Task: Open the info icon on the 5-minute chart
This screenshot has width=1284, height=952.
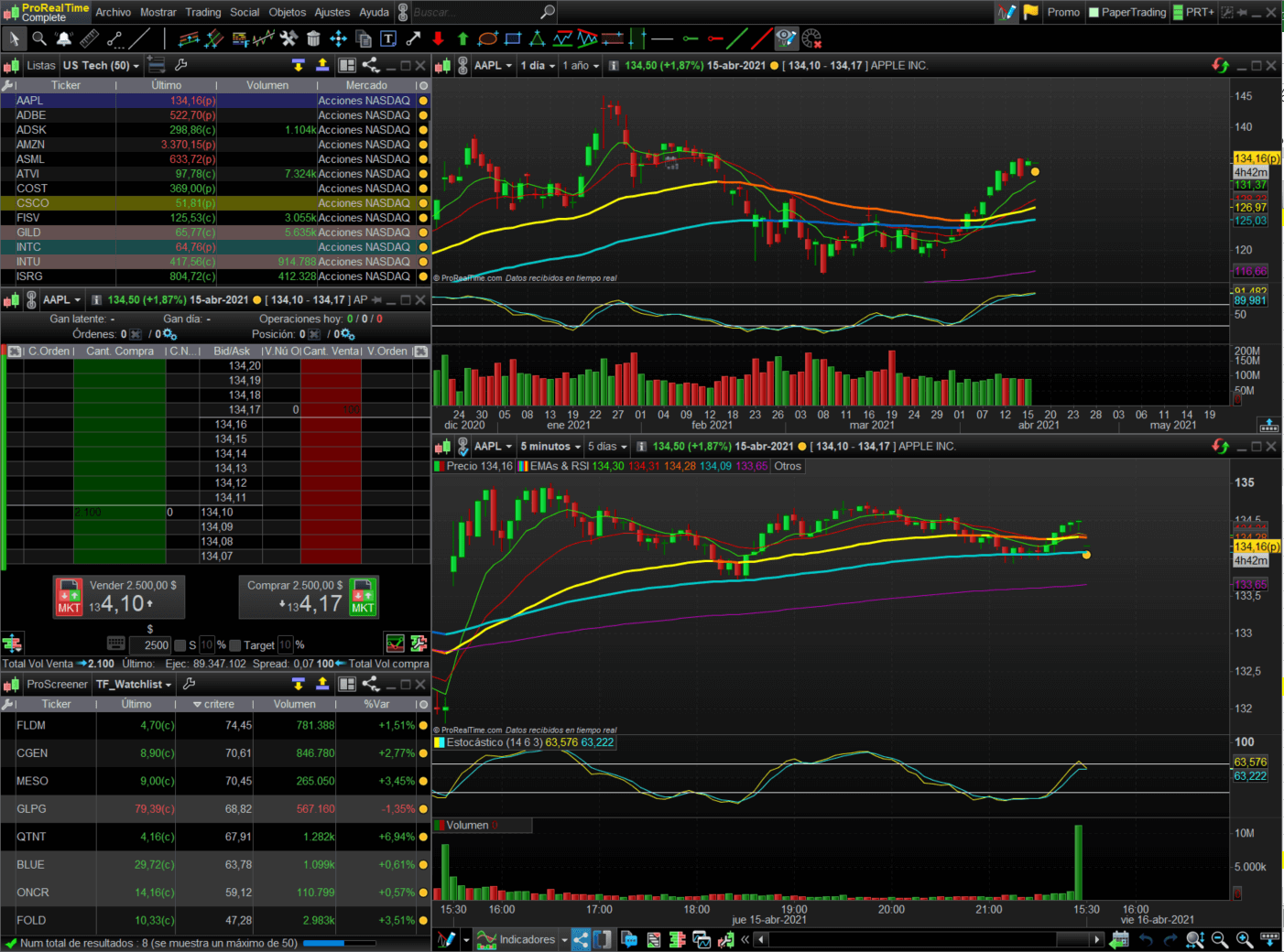Action: (x=641, y=447)
